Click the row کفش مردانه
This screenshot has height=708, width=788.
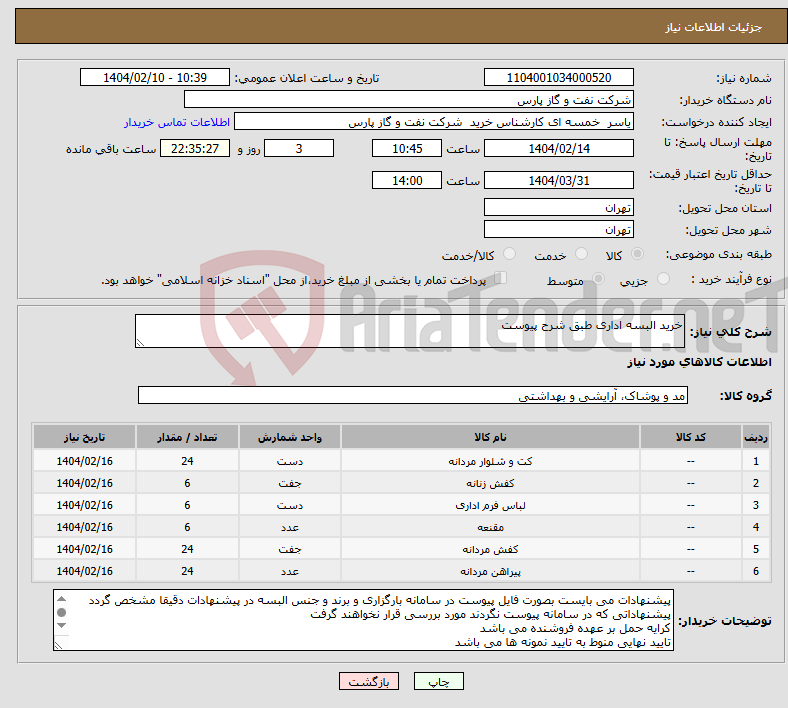[402, 549]
